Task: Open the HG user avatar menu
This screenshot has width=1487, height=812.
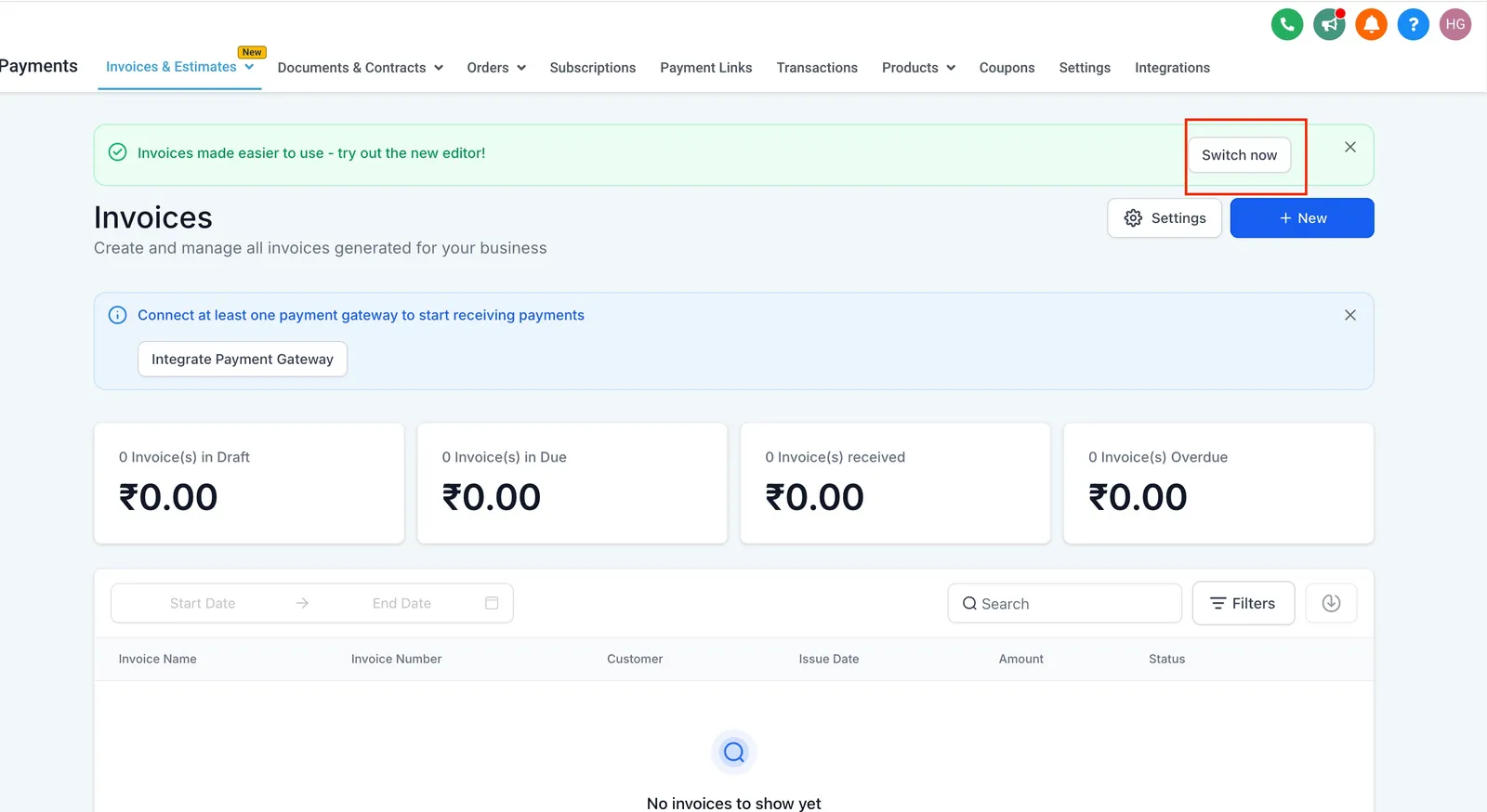Action: pos(1455,24)
